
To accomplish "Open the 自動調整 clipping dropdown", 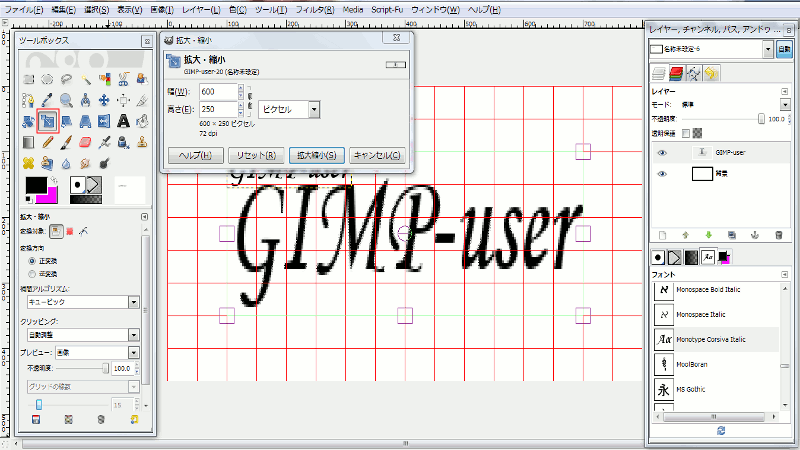I will click(x=83, y=335).
